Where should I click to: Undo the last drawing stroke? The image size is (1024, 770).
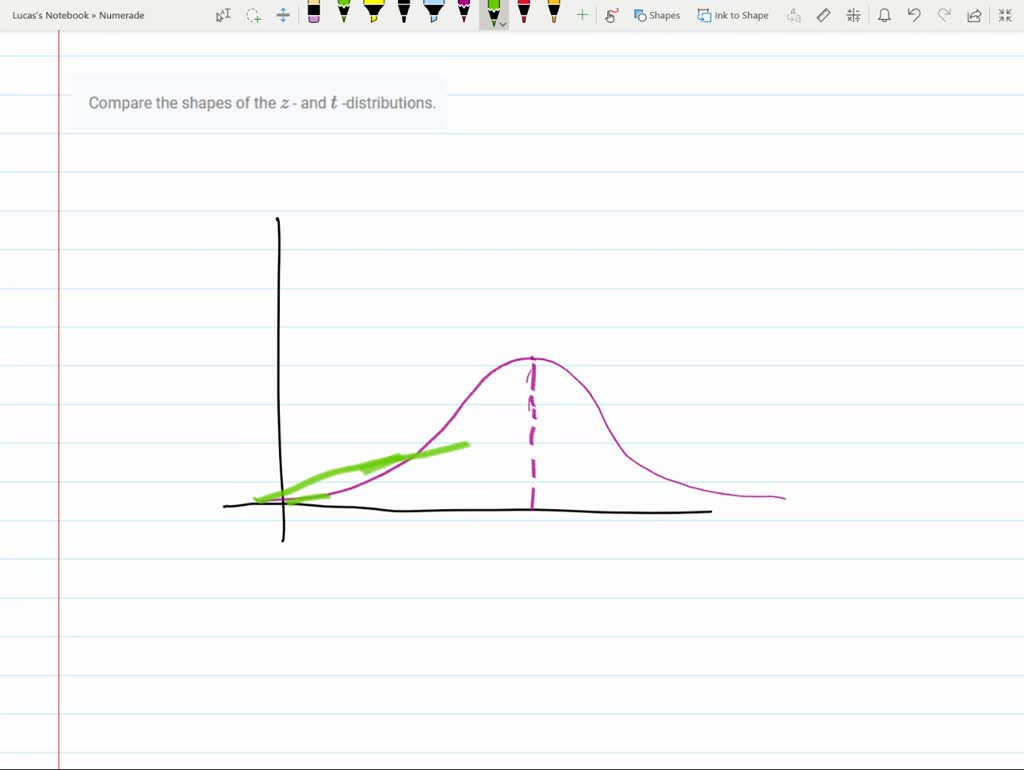point(913,15)
